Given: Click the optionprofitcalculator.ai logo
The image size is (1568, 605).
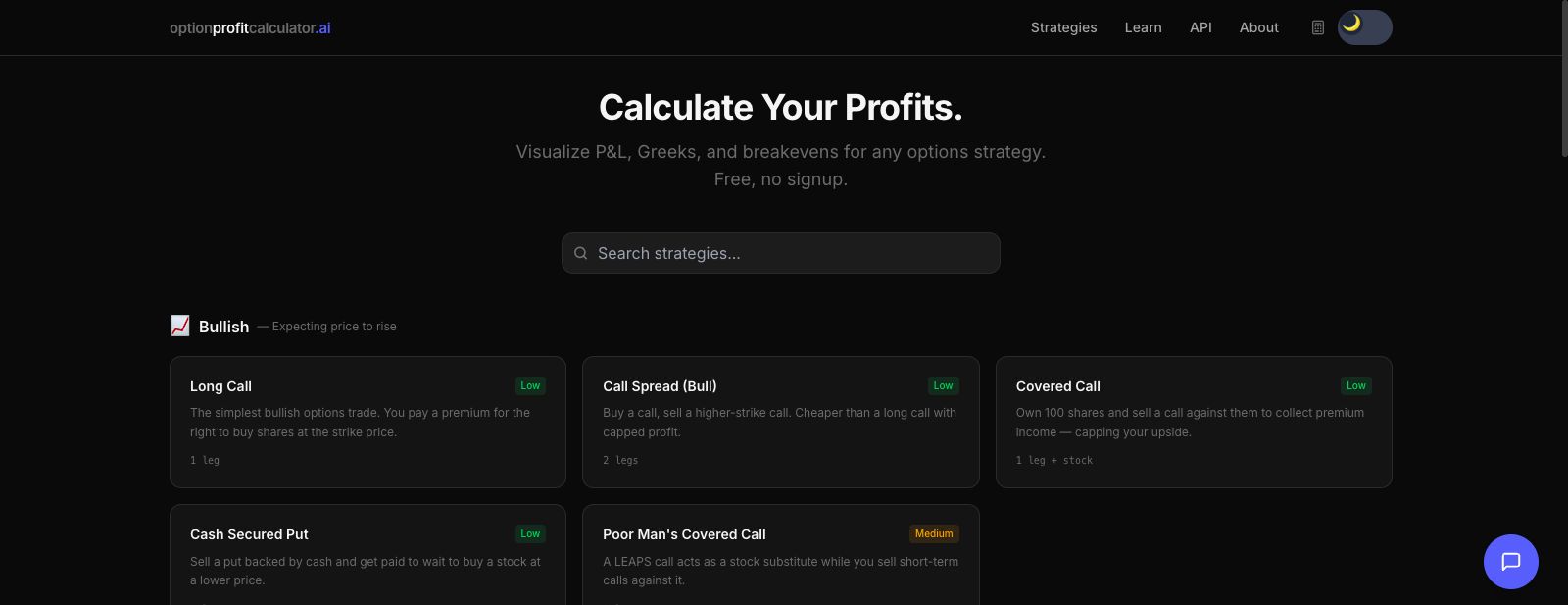Looking at the screenshot, I should 249,27.
